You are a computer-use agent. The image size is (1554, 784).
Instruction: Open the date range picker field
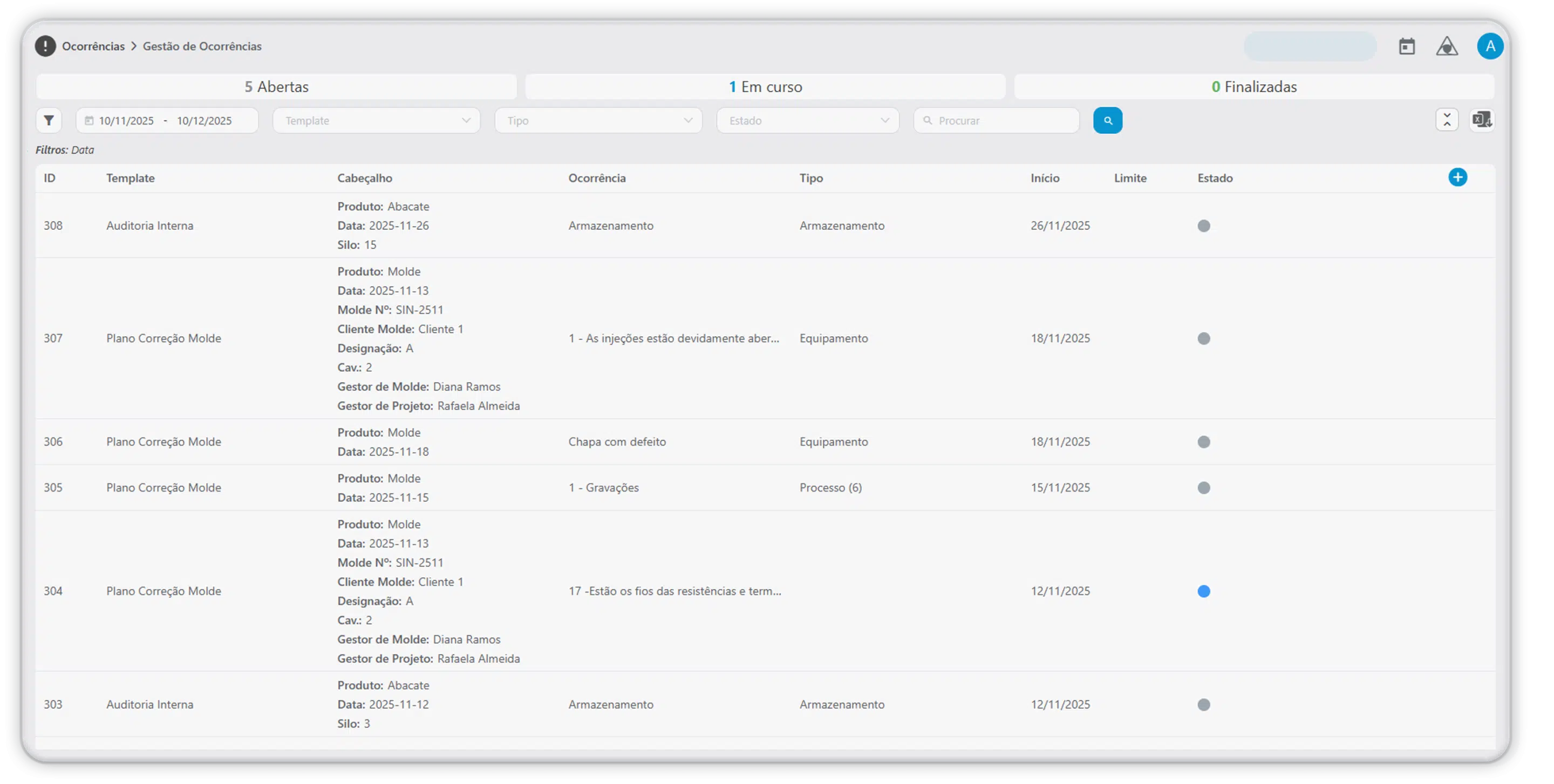click(x=167, y=121)
